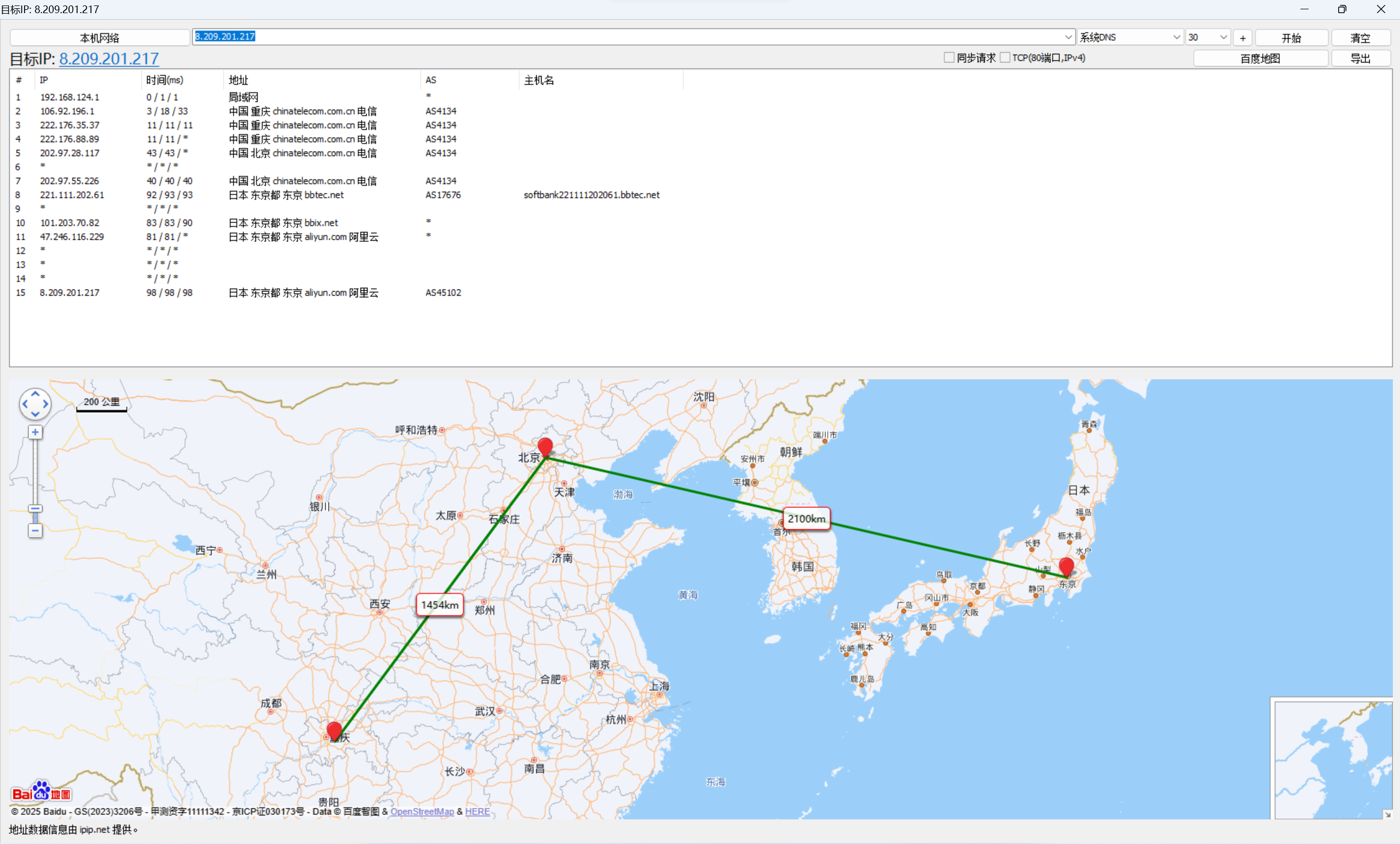Click the Tokyo red map marker

coord(1066,566)
